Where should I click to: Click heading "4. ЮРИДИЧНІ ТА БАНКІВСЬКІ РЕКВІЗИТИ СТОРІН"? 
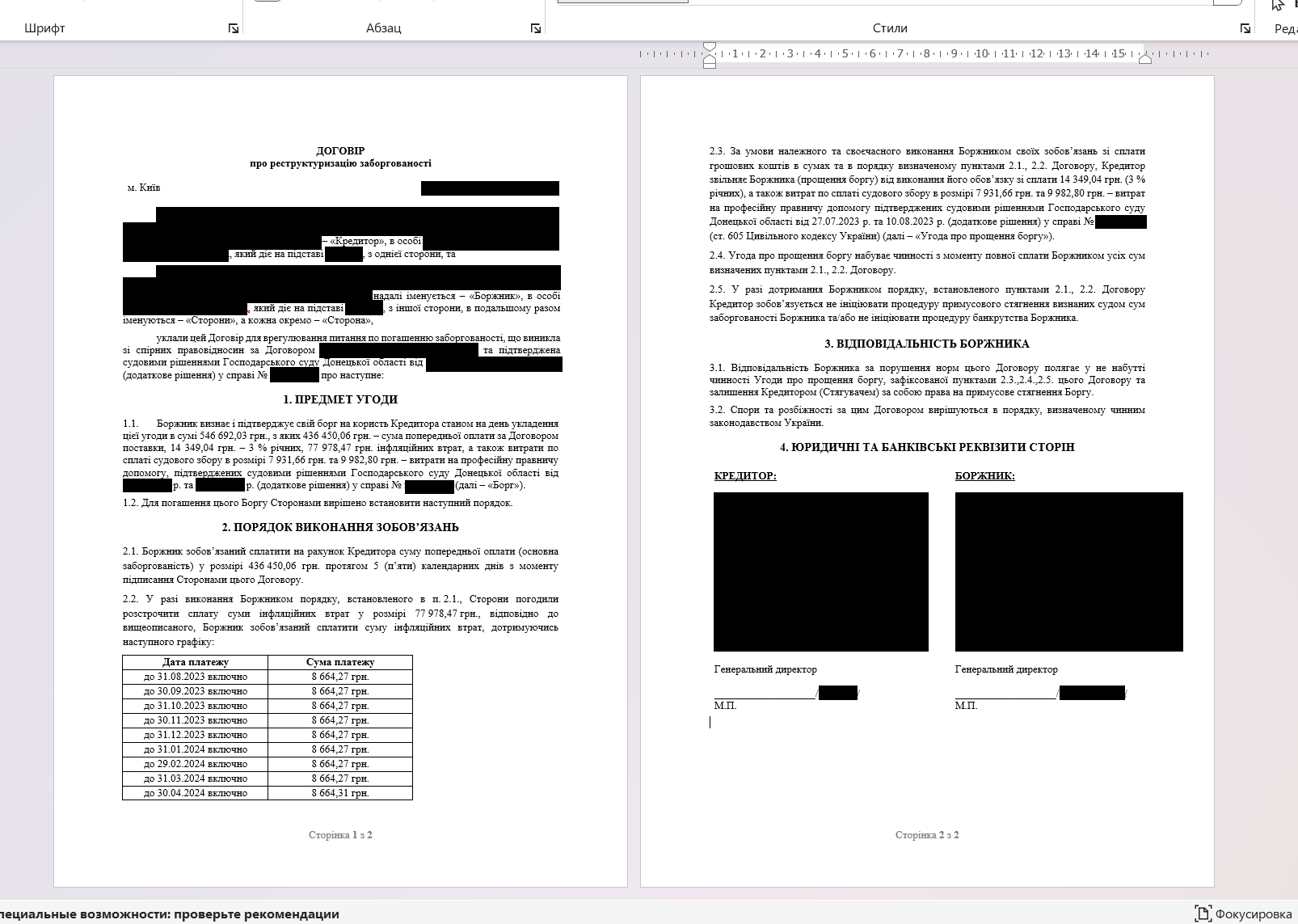point(927,447)
